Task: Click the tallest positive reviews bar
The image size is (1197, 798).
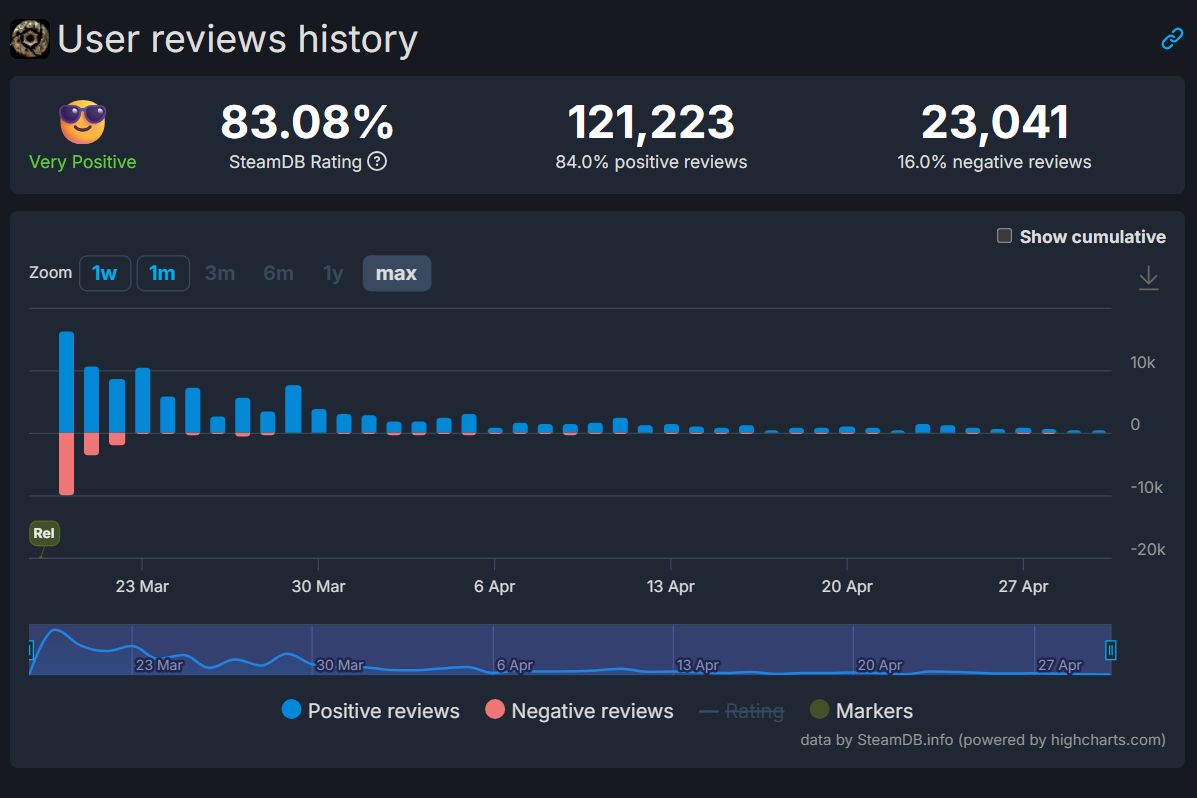Action: tap(66, 382)
